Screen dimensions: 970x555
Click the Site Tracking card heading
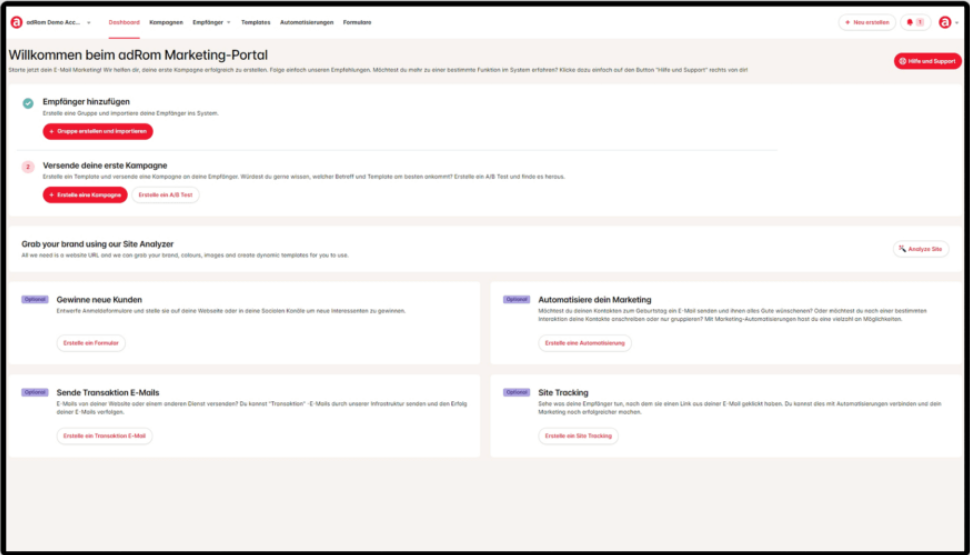[x=563, y=392]
